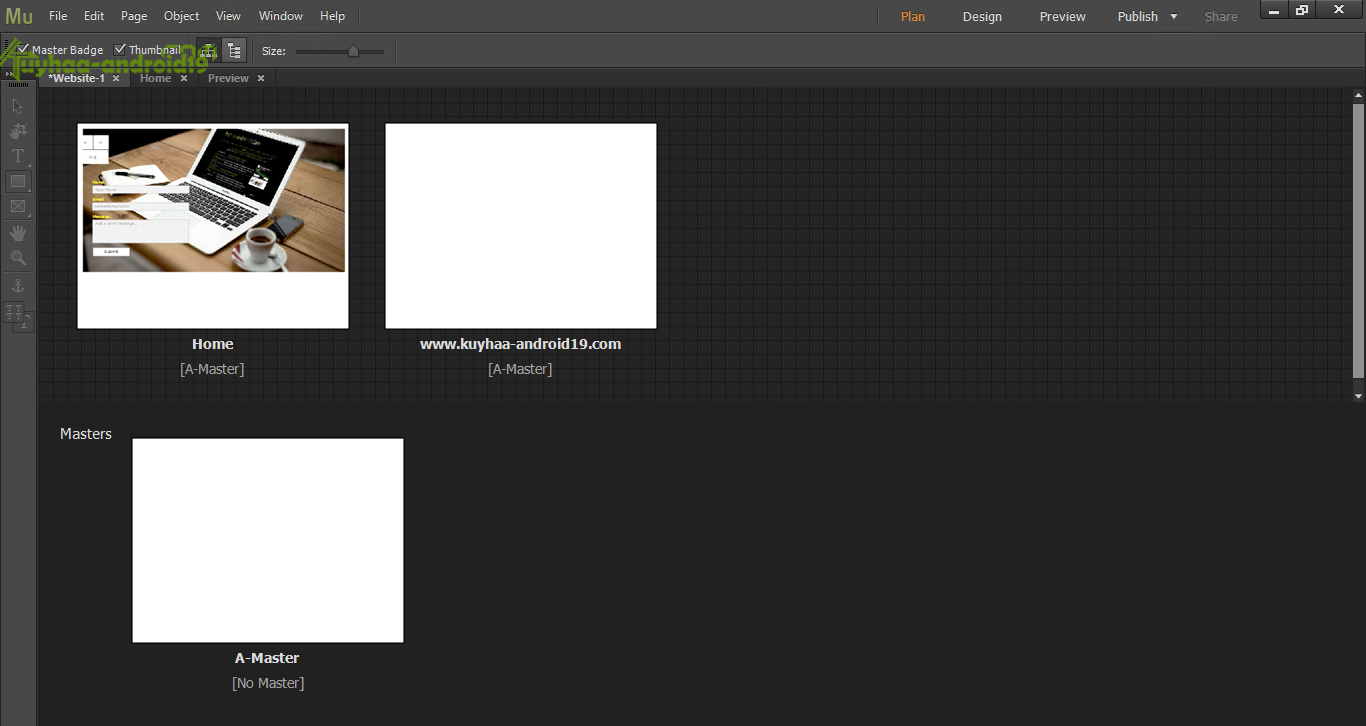This screenshot has width=1366, height=726.
Task: Select the Crop tool
Action: click(17, 131)
